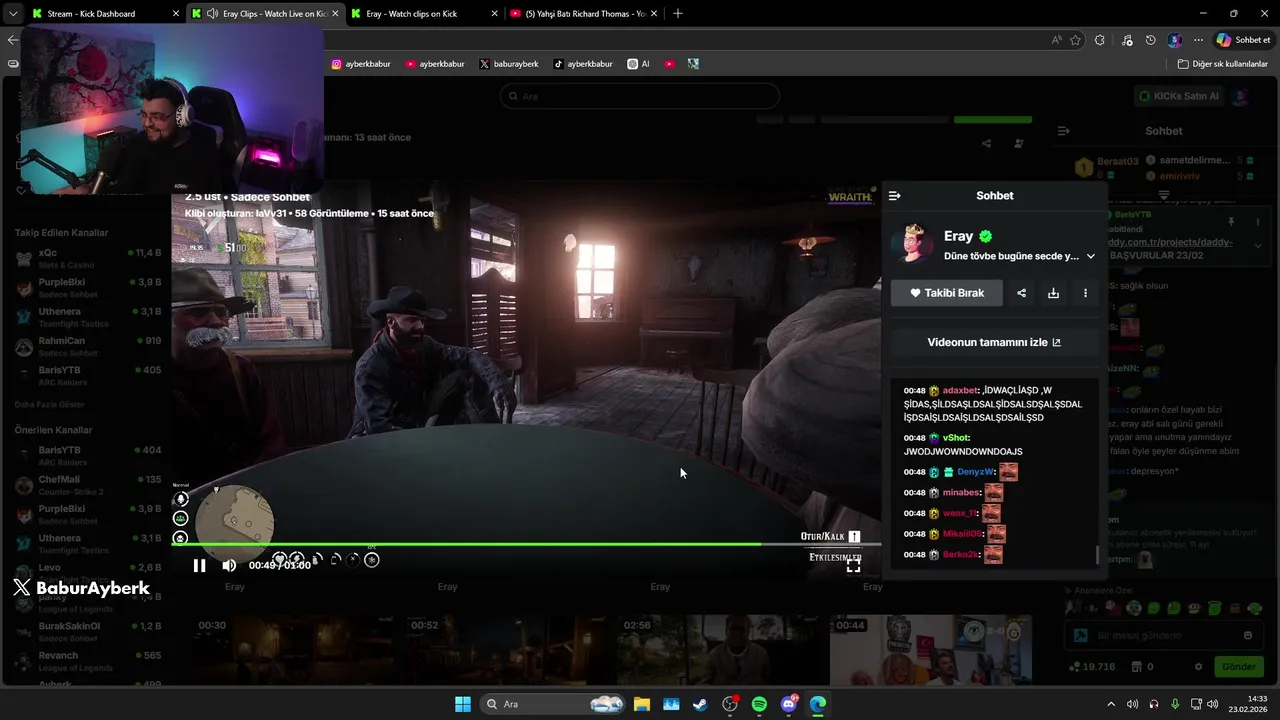This screenshot has height=720, width=1280.
Task: Open Microsoft Edge from taskbar
Action: point(818,704)
